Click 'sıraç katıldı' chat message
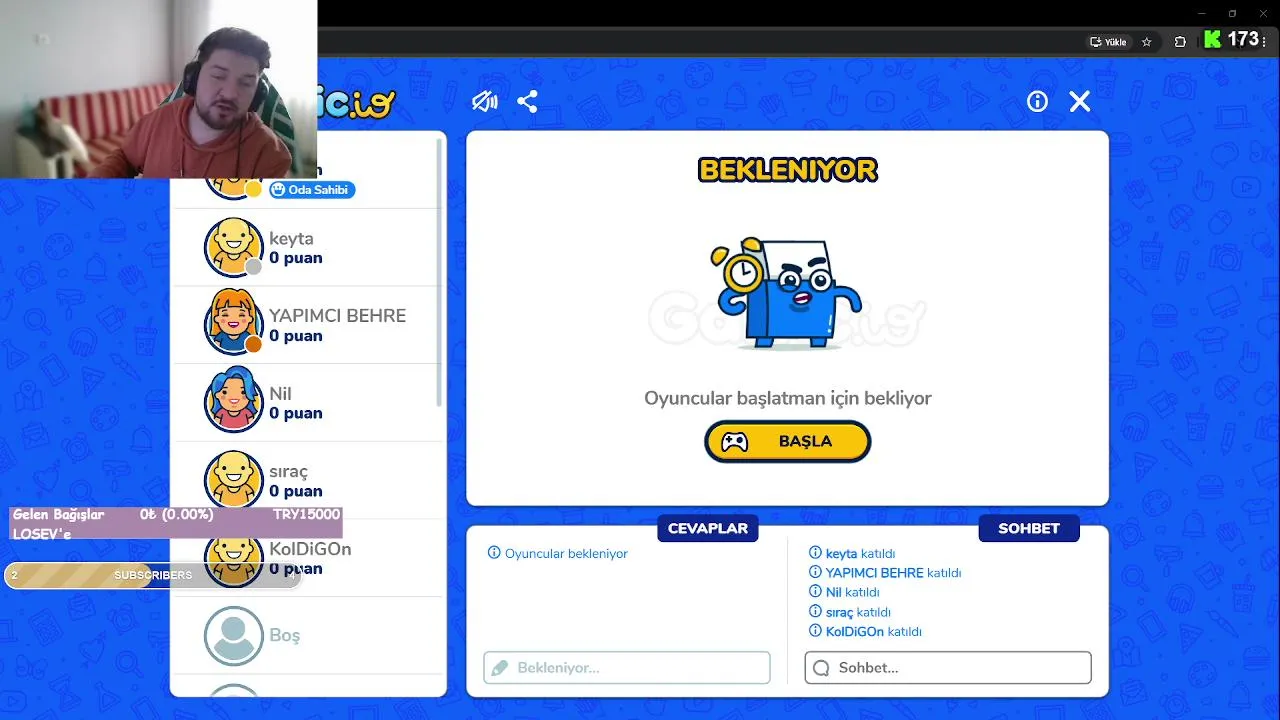 [850, 612]
